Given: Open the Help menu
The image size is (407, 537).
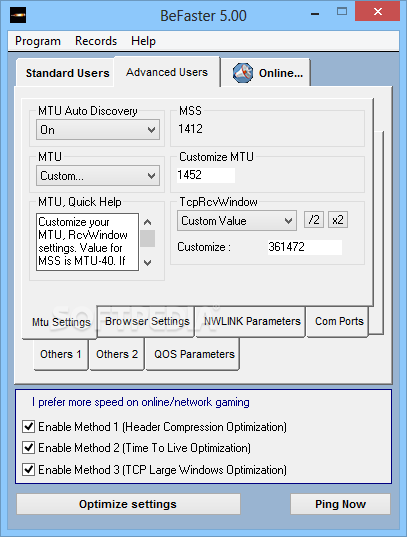Looking at the screenshot, I should pos(143,41).
